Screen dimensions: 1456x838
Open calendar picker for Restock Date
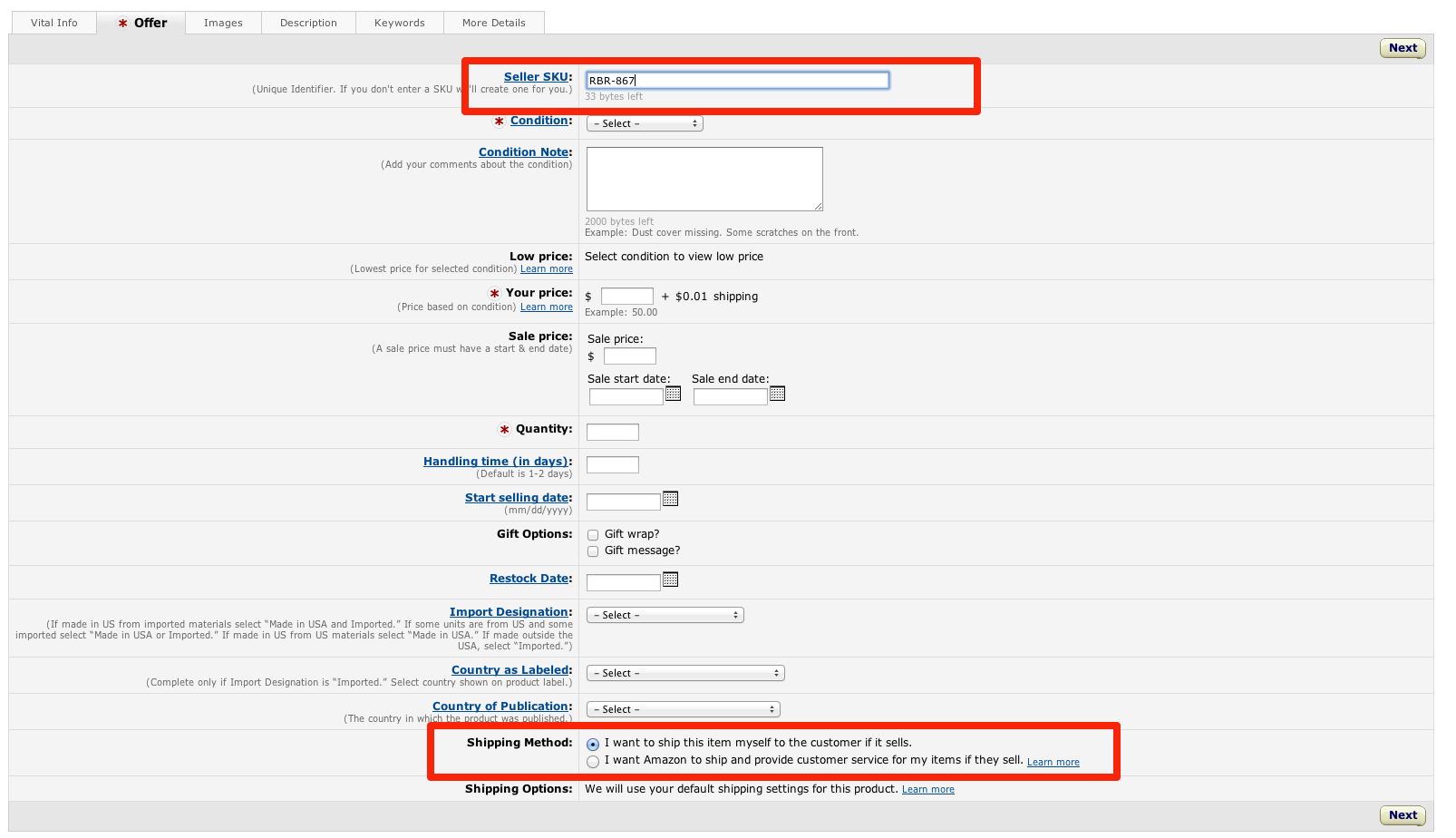(x=670, y=580)
